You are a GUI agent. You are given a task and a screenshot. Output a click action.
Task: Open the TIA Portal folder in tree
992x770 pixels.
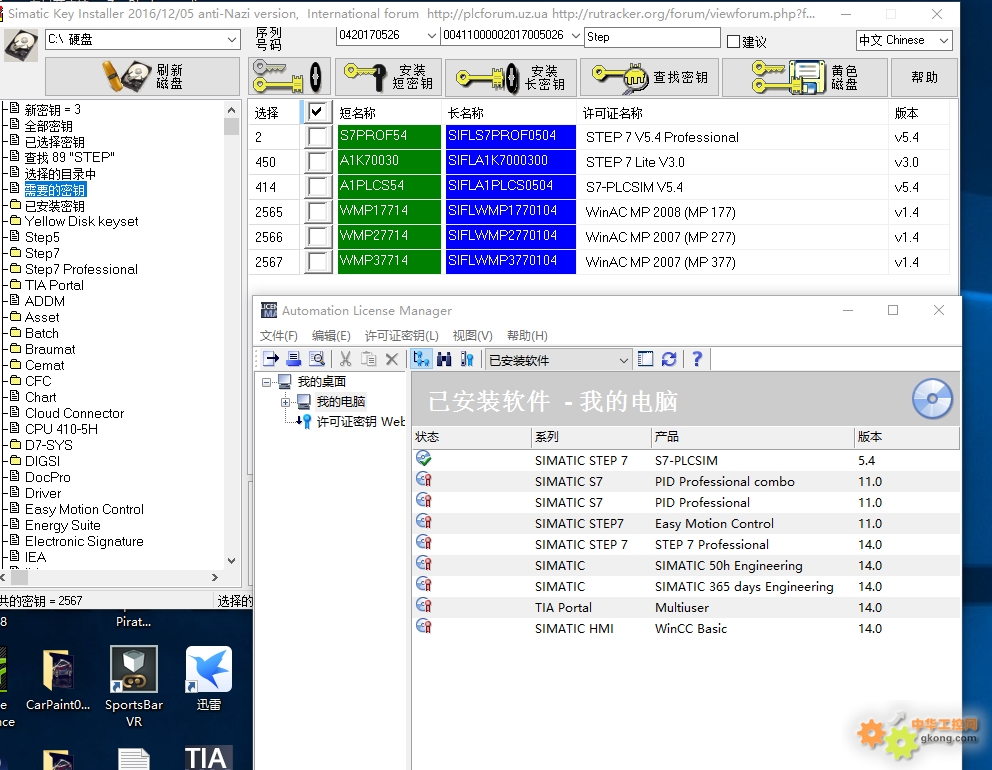click(x=54, y=285)
